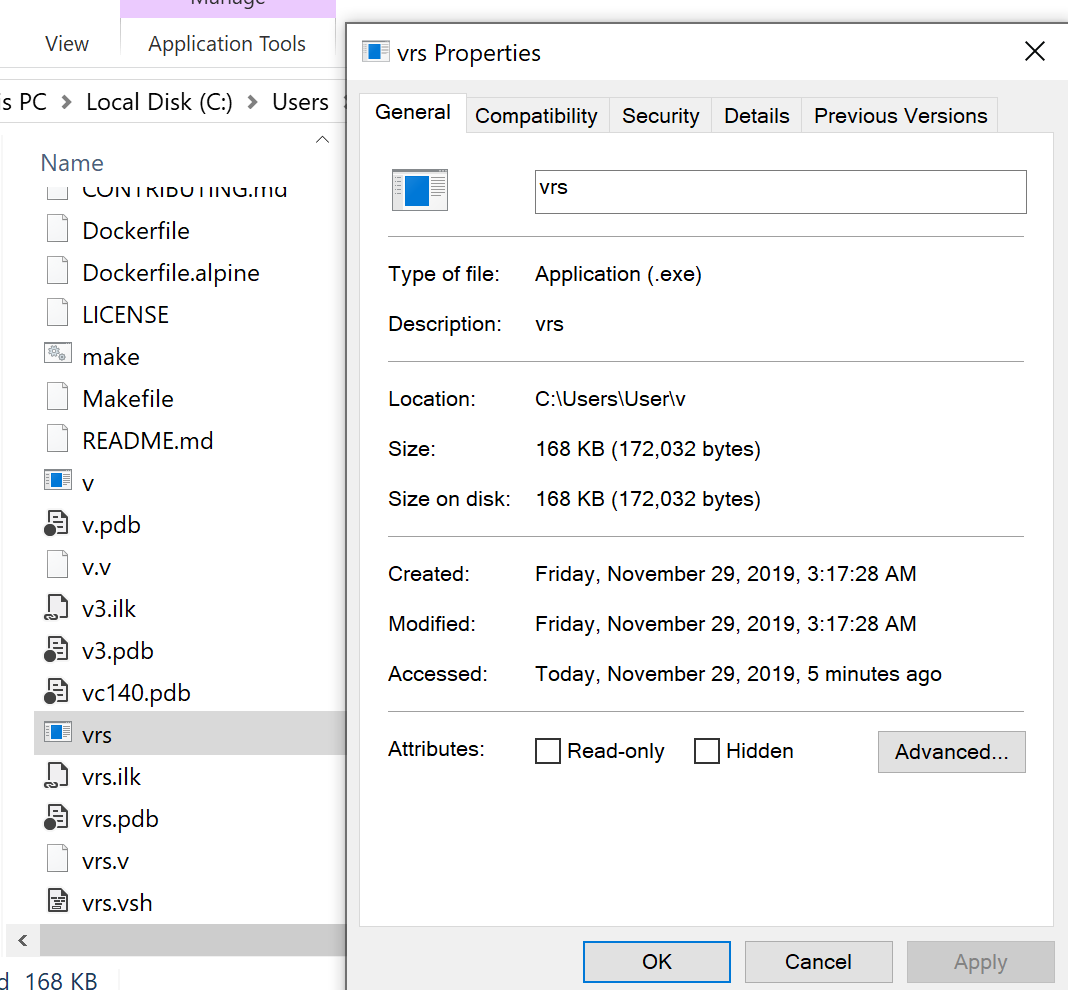Click the large vrs application icon in Properties
1068x990 pixels.
[420, 190]
